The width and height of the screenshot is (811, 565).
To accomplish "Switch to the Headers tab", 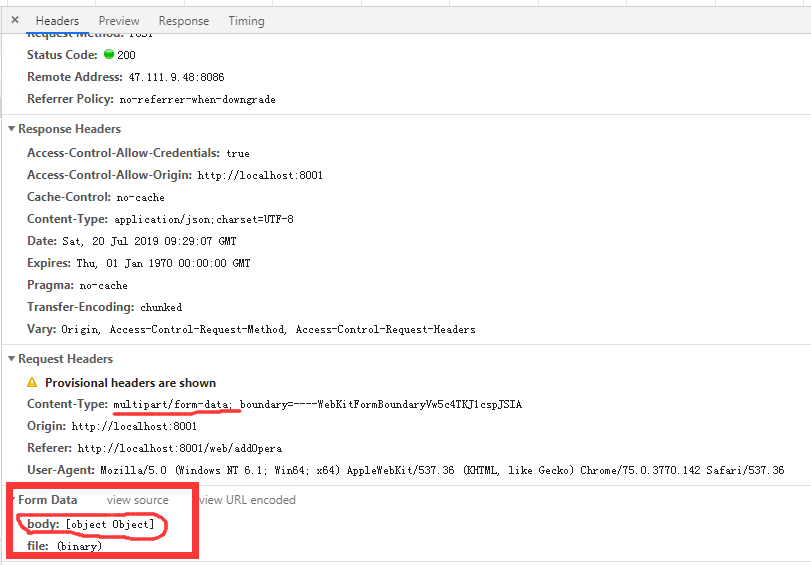I will [x=57, y=21].
